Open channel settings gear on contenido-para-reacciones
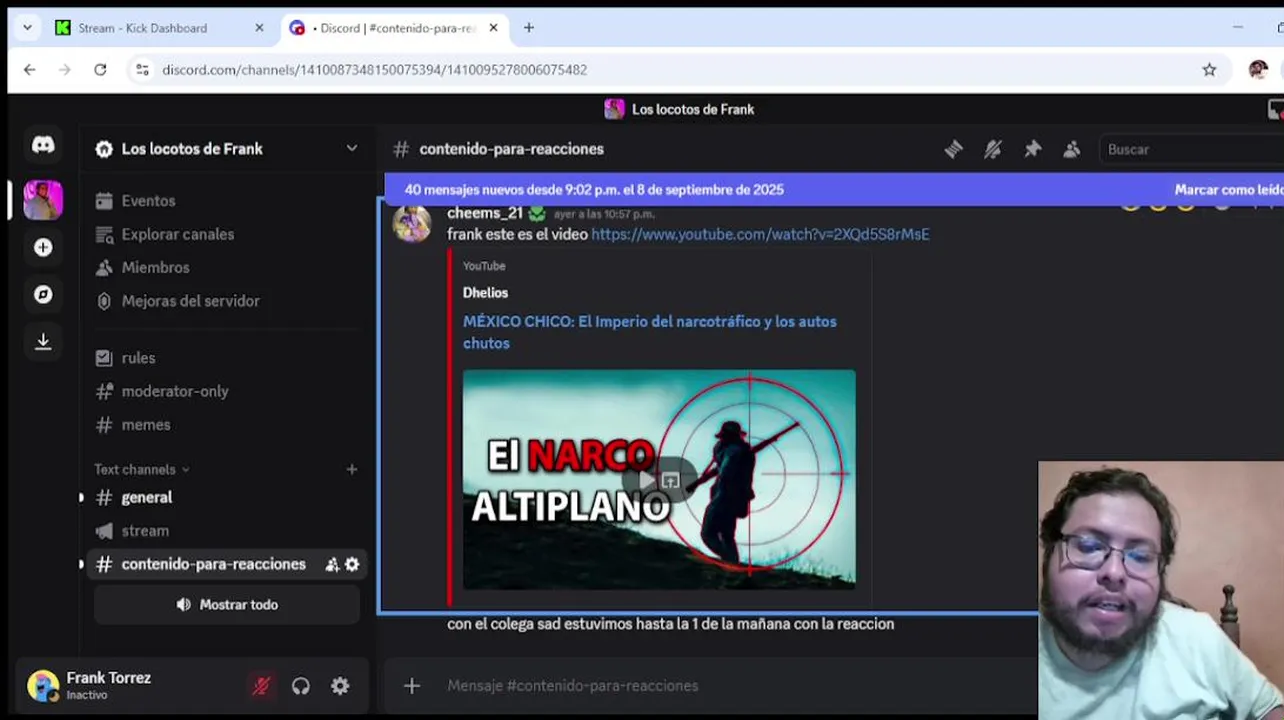 pyautogui.click(x=352, y=565)
